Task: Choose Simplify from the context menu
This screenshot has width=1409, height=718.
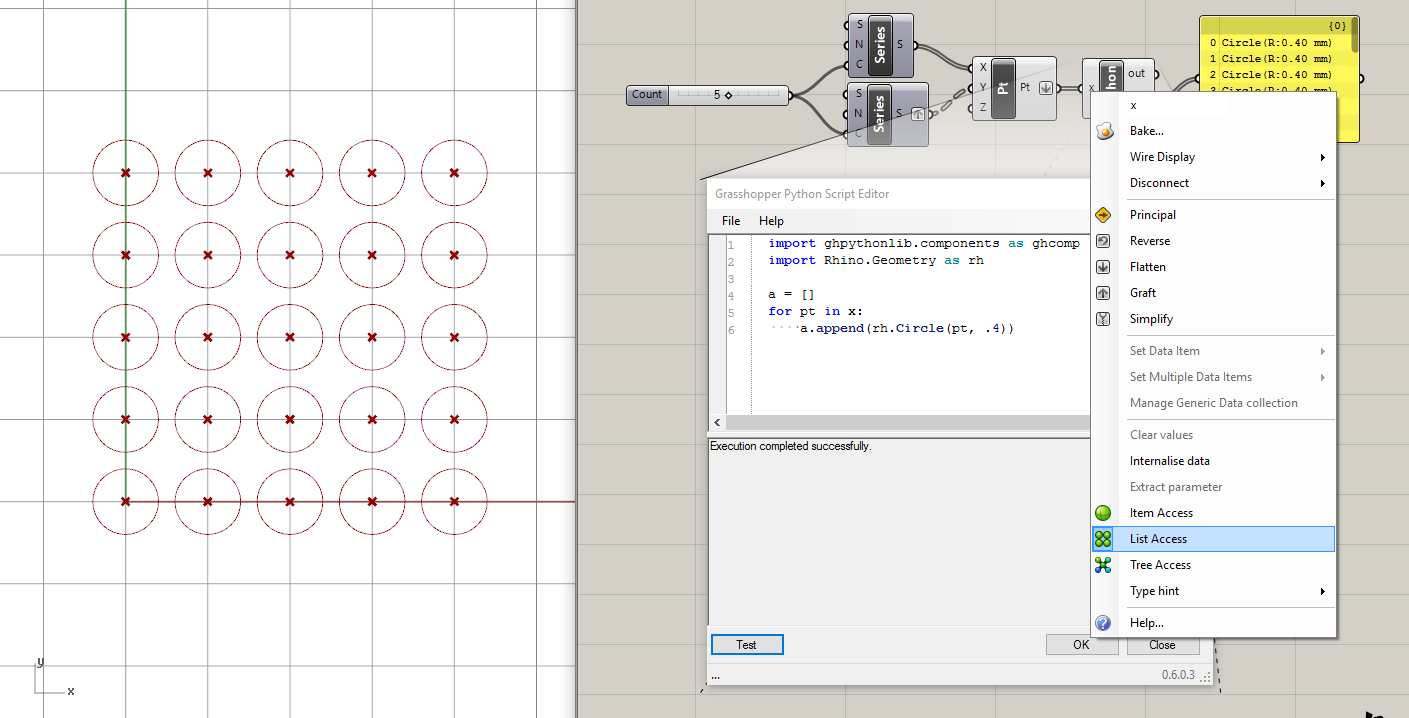Action: click(1151, 318)
